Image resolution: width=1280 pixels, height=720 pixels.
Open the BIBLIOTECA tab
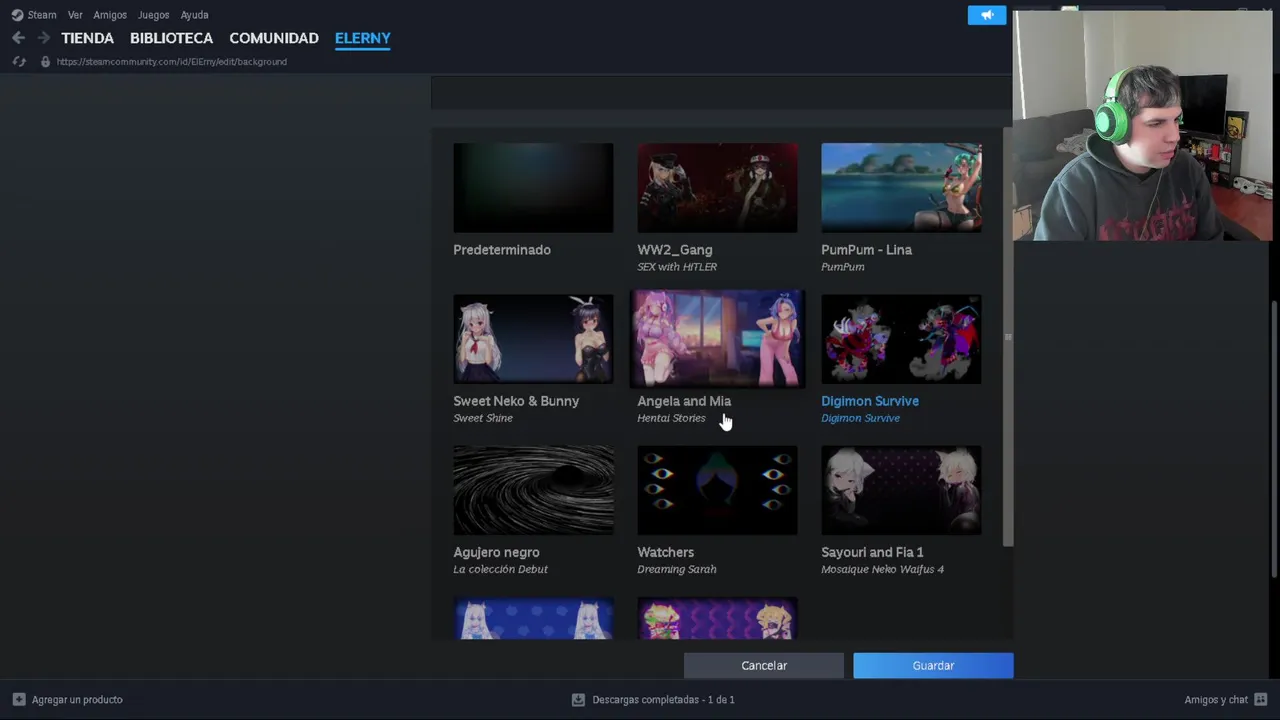(x=171, y=38)
